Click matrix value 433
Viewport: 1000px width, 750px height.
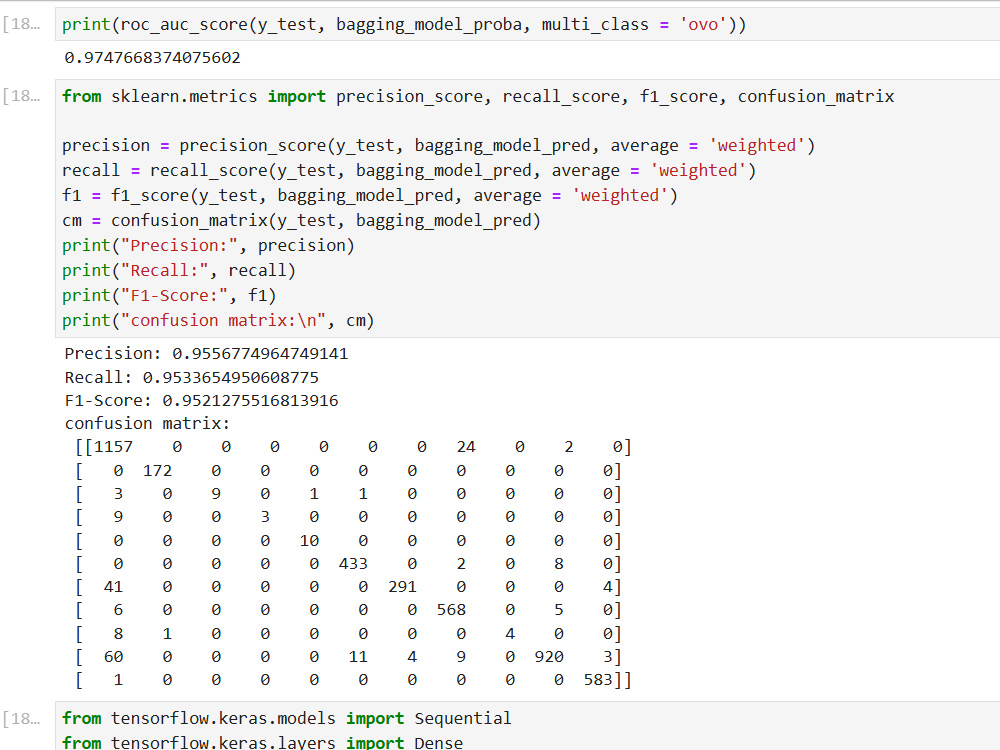point(353,564)
